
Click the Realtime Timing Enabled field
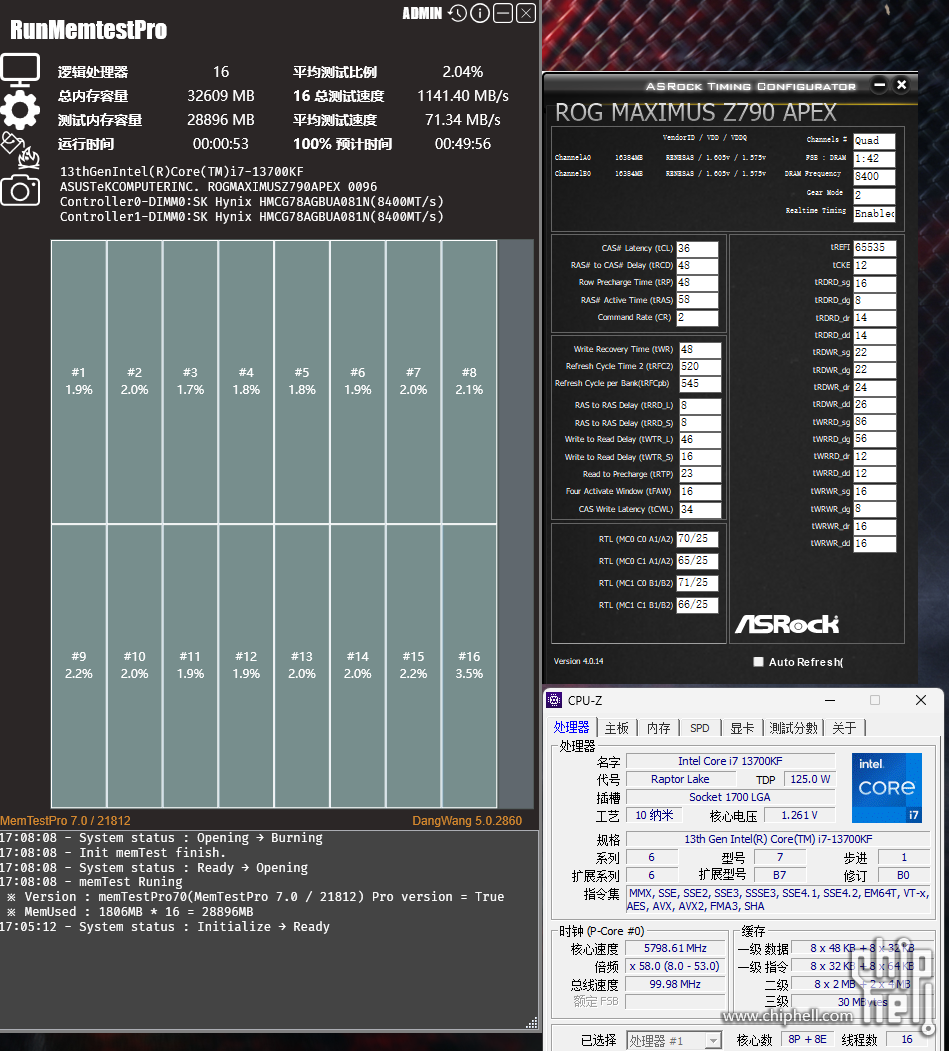pos(875,214)
